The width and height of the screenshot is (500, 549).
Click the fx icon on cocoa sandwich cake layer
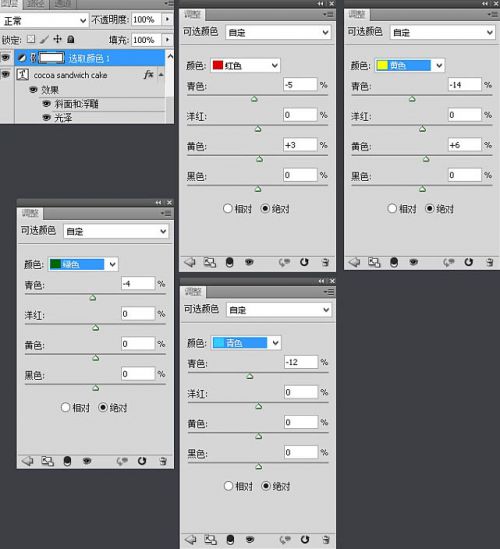click(x=149, y=75)
